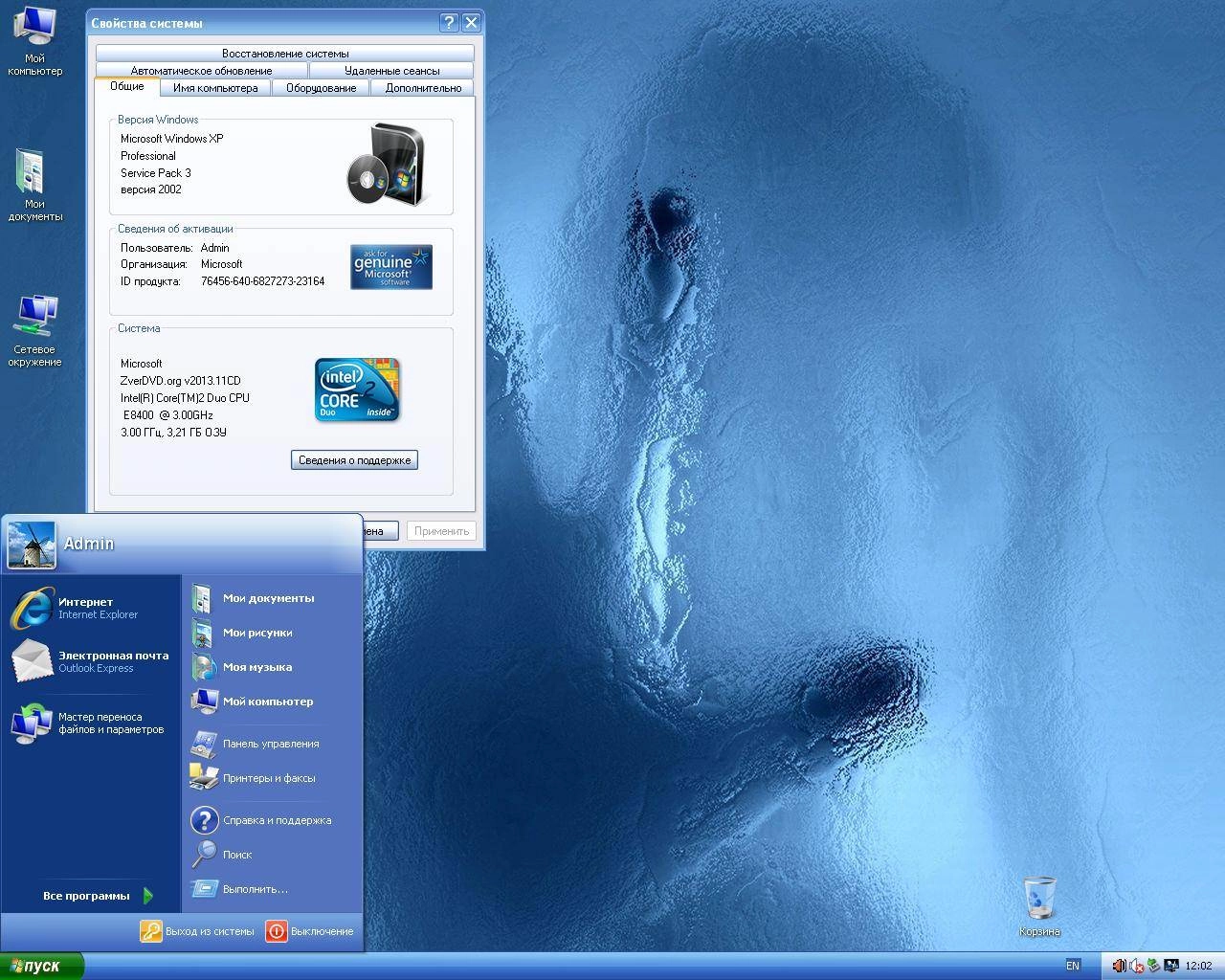Click the Intel Core 2 Duo logo
1225x980 pixels.
[x=357, y=390]
